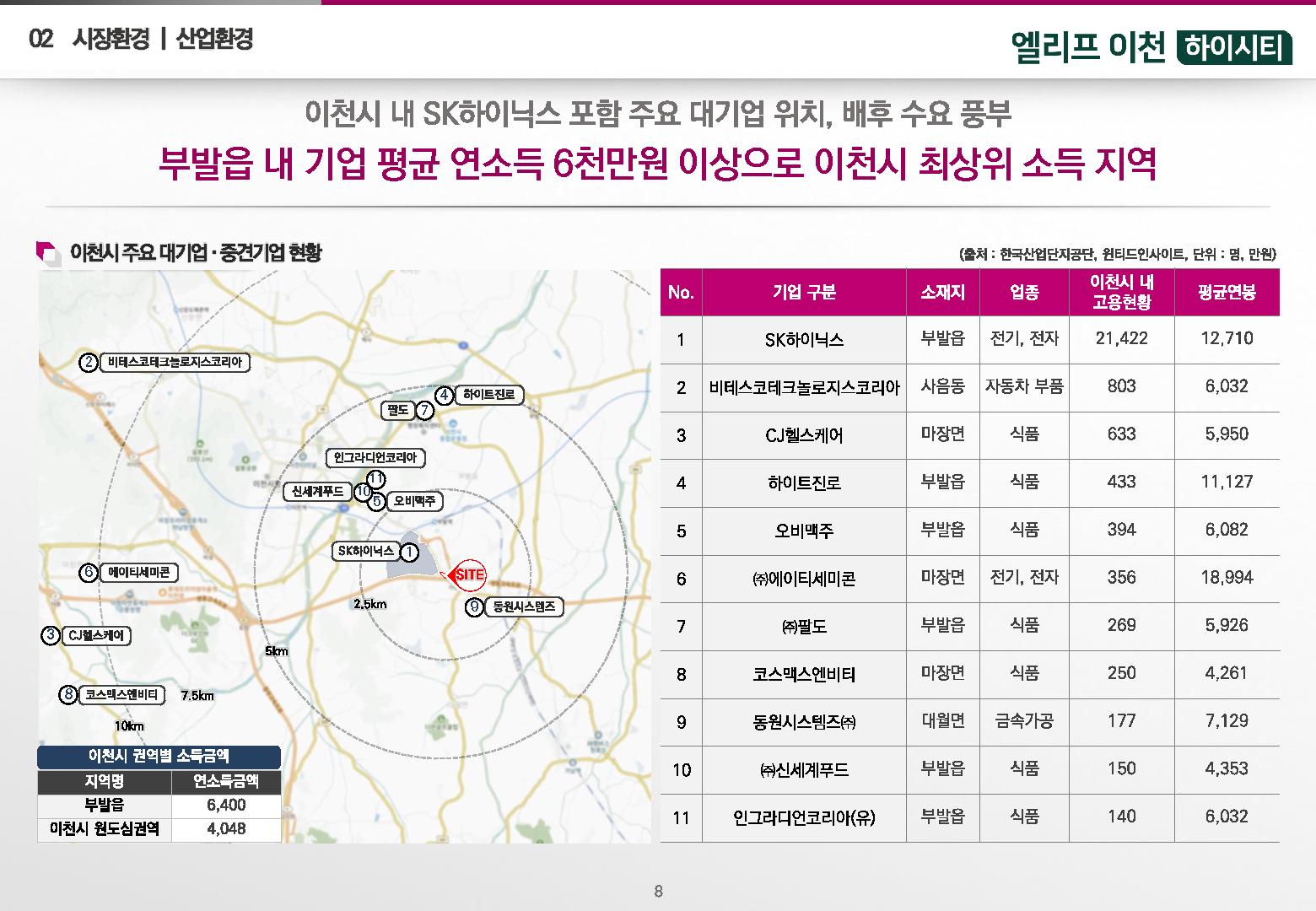Click the CJ헬스케어 cell in table row 3

(x=804, y=436)
